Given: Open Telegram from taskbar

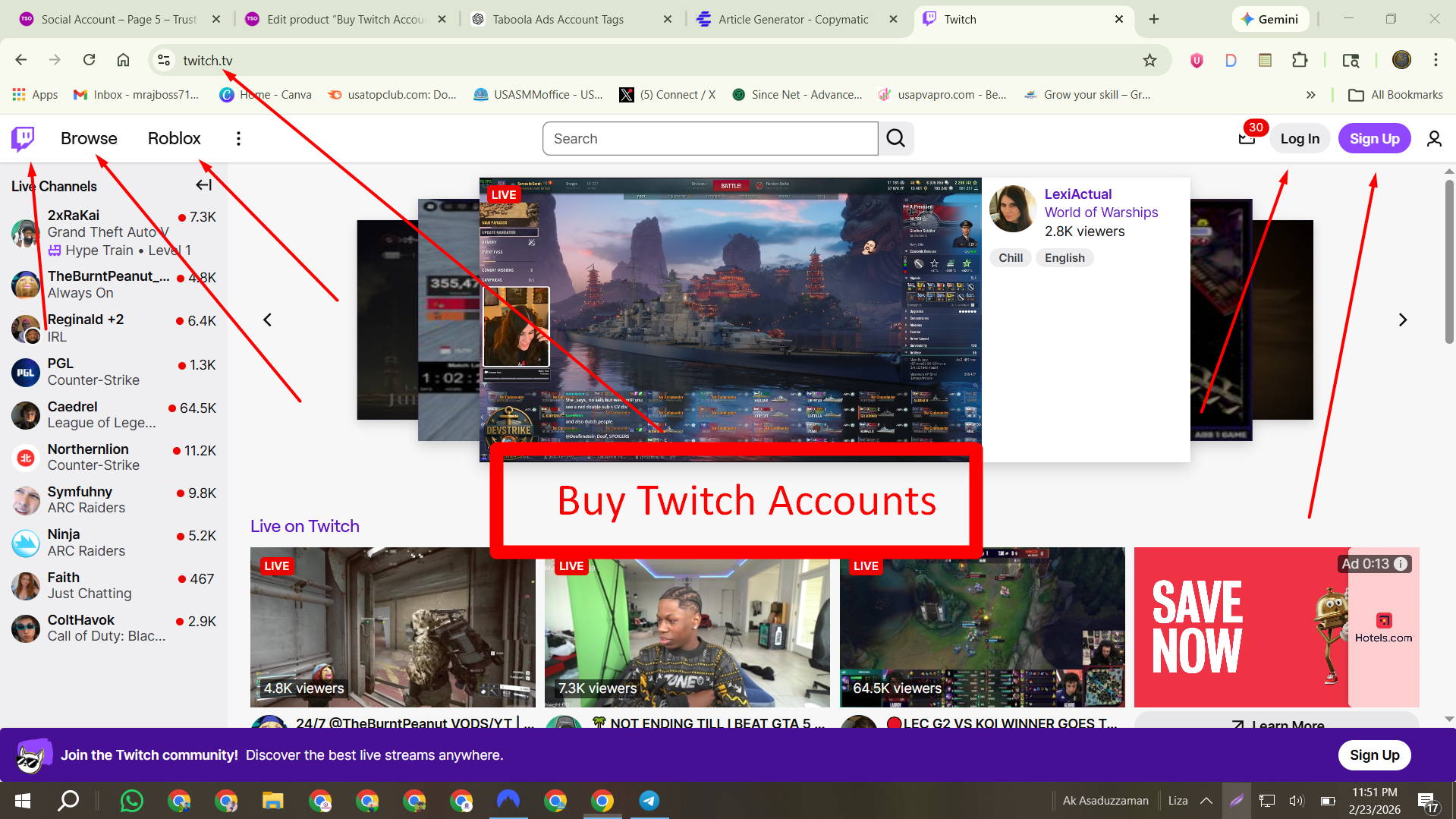Looking at the screenshot, I should click(x=649, y=801).
